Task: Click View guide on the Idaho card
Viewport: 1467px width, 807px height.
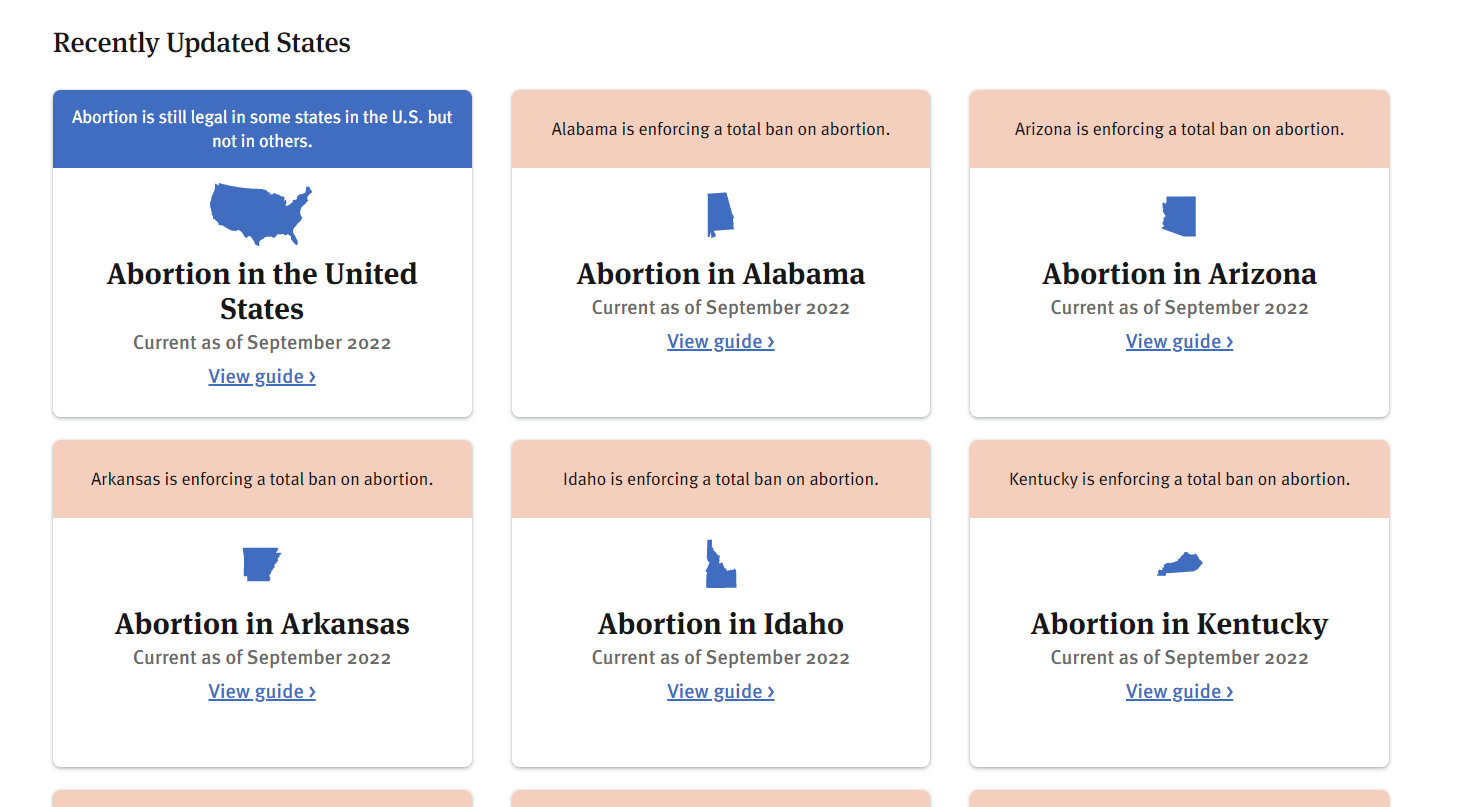Action: click(720, 691)
